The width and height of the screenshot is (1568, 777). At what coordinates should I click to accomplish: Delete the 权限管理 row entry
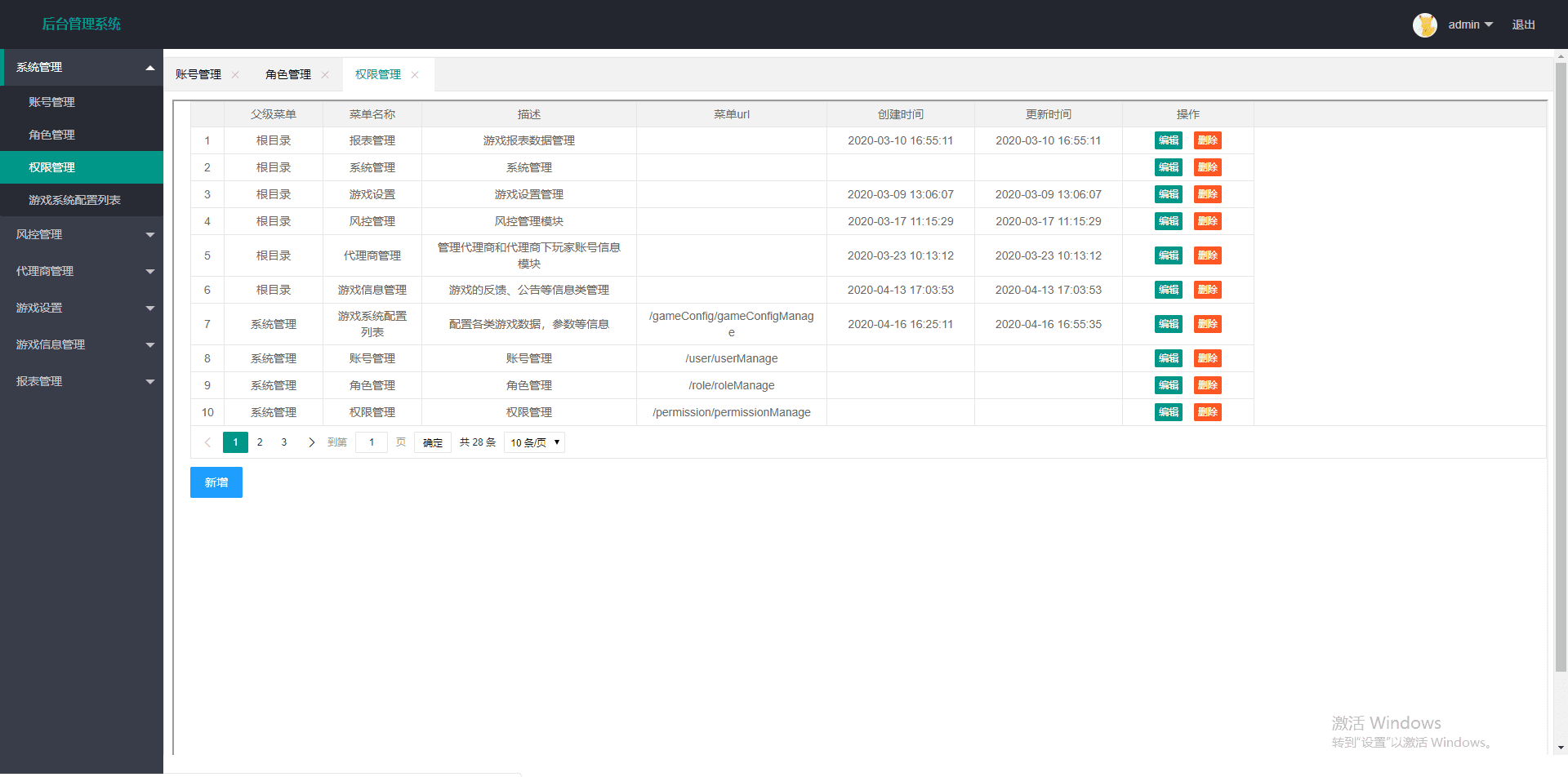(1207, 412)
